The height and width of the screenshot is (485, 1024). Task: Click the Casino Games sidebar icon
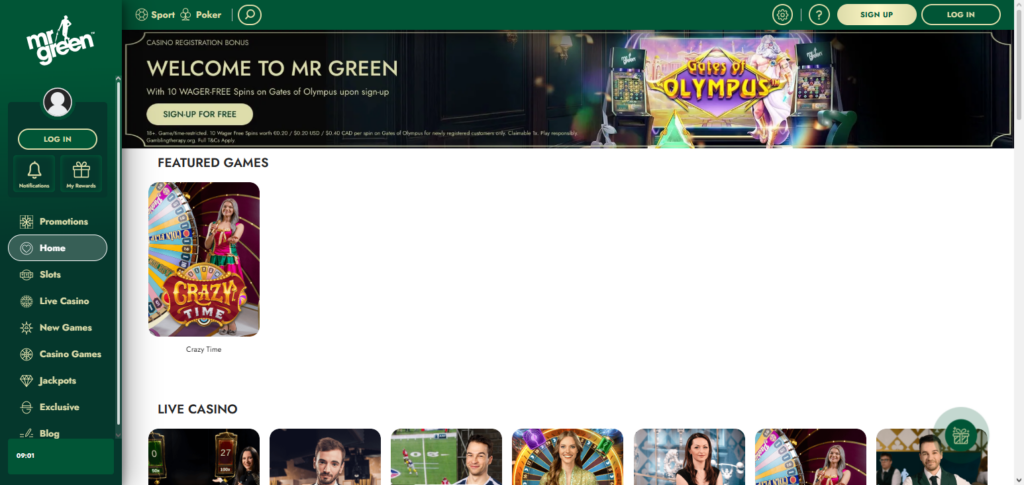coord(26,354)
